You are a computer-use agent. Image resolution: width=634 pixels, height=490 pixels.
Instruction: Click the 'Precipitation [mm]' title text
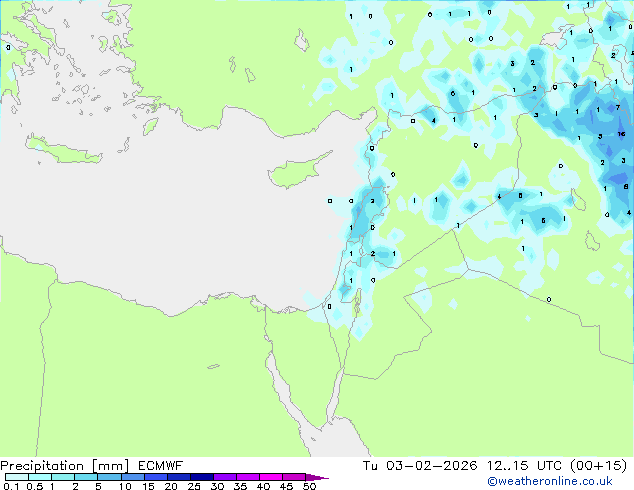point(65,466)
